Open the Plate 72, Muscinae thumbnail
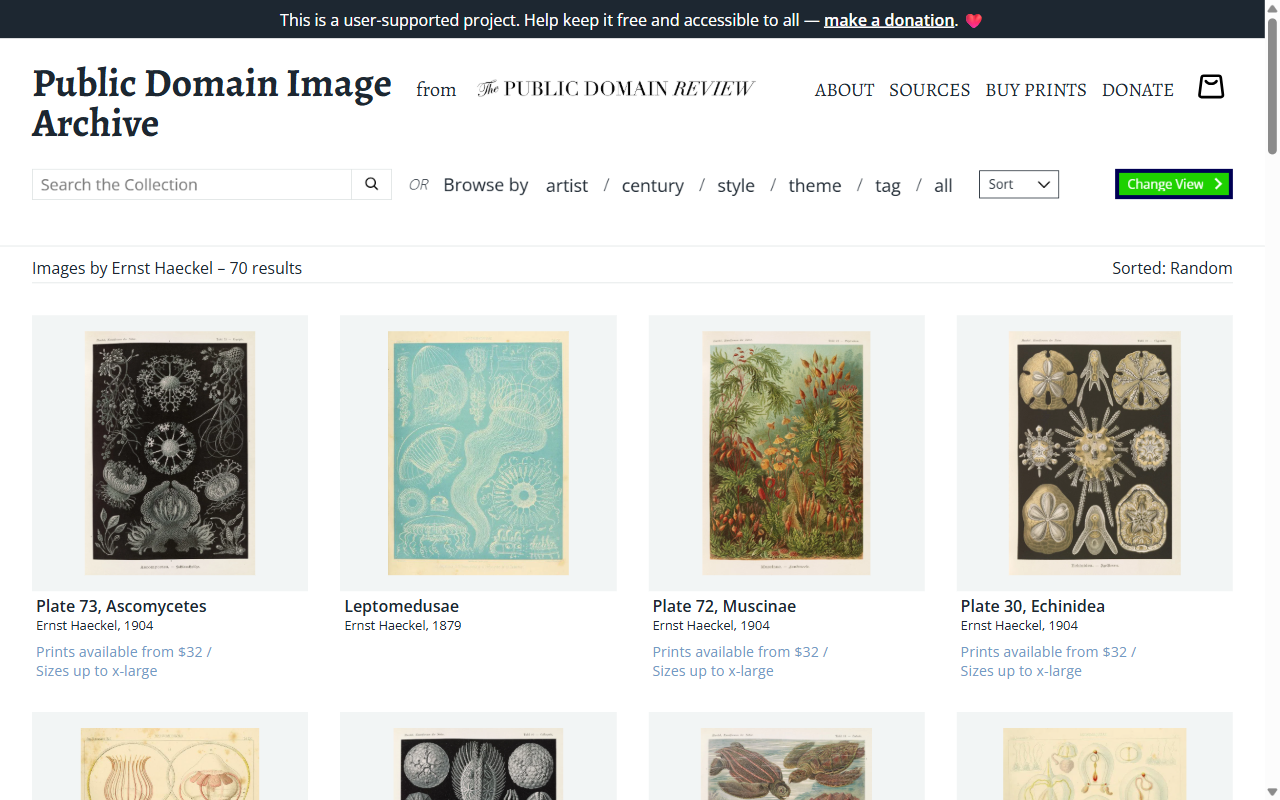Viewport: 1280px width, 800px height. (x=786, y=453)
